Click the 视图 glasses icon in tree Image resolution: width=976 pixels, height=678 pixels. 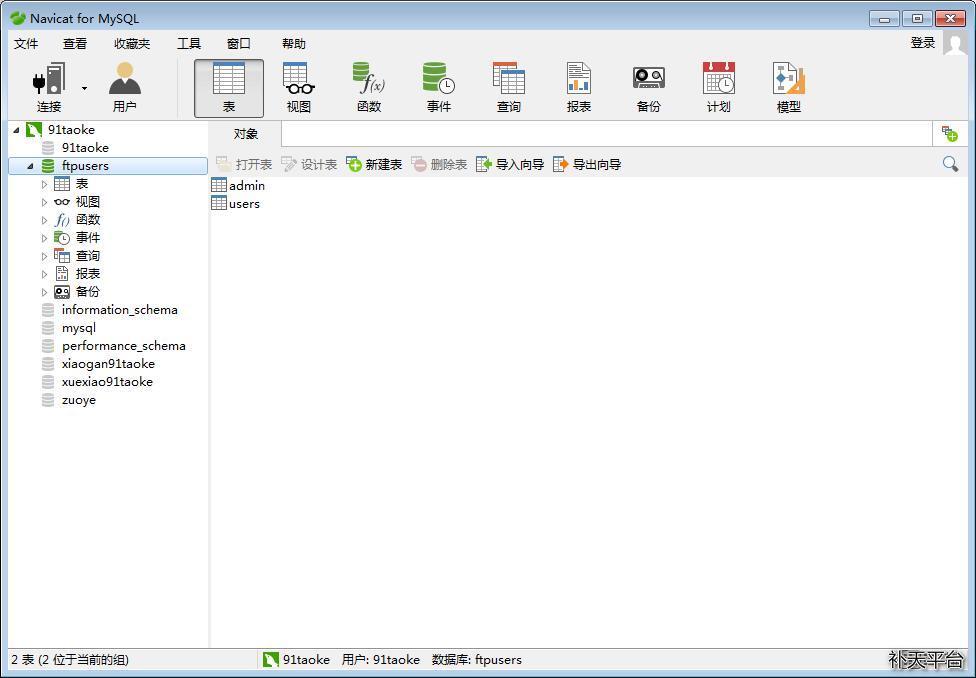tap(62, 202)
